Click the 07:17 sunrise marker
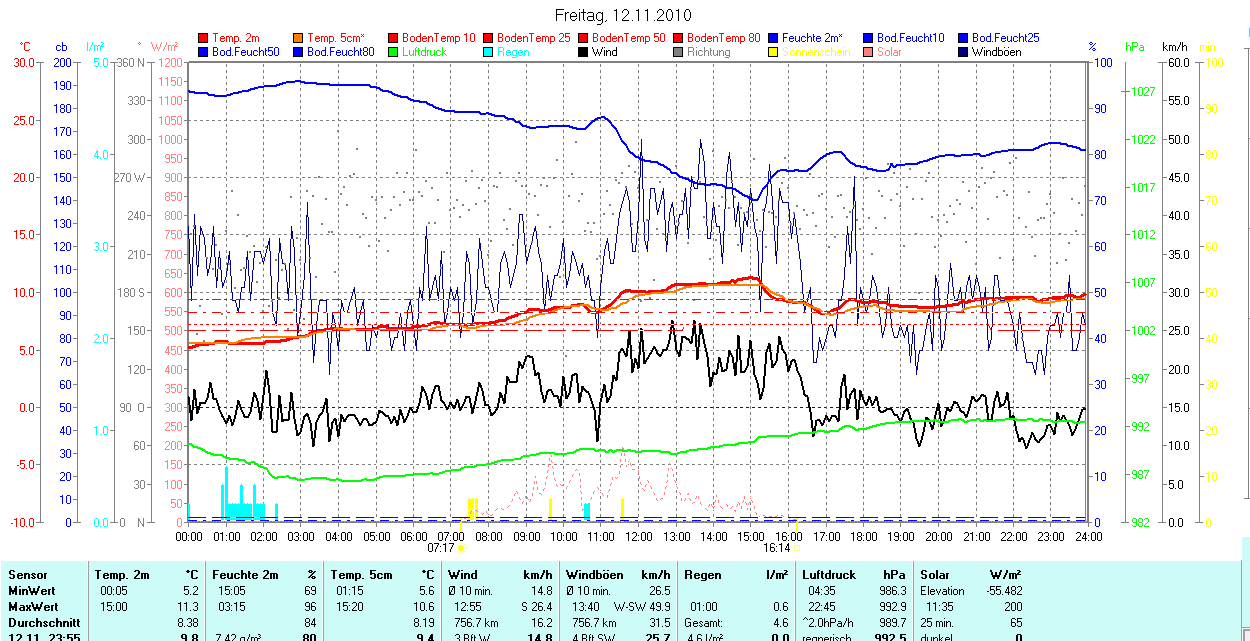The image size is (1250, 641). 441,548
